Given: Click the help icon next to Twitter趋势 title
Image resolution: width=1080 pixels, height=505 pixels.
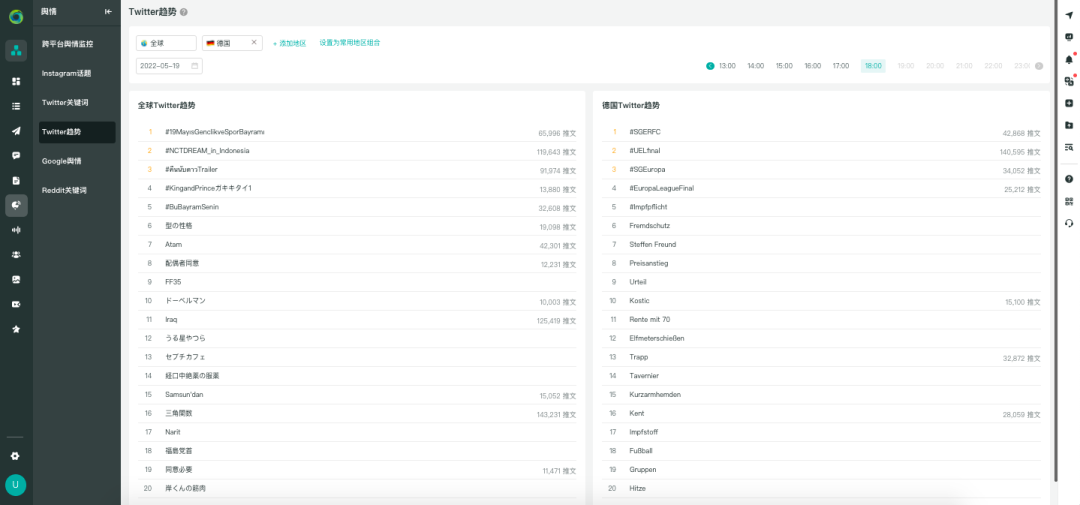Looking at the screenshot, I should click(x=183, y=12).
